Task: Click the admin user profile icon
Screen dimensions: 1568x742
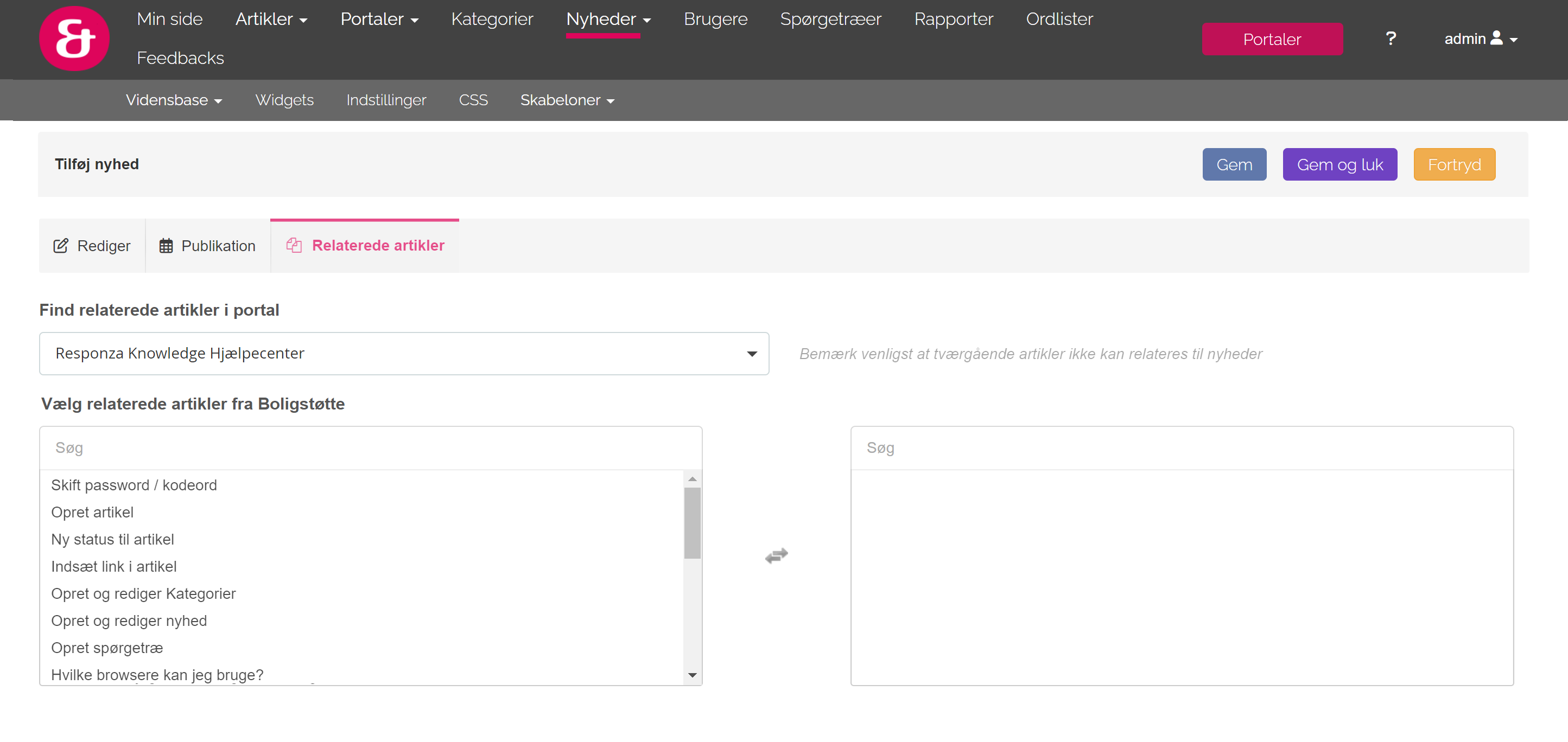Action: pyautogui.click(x=1497, y=39)
